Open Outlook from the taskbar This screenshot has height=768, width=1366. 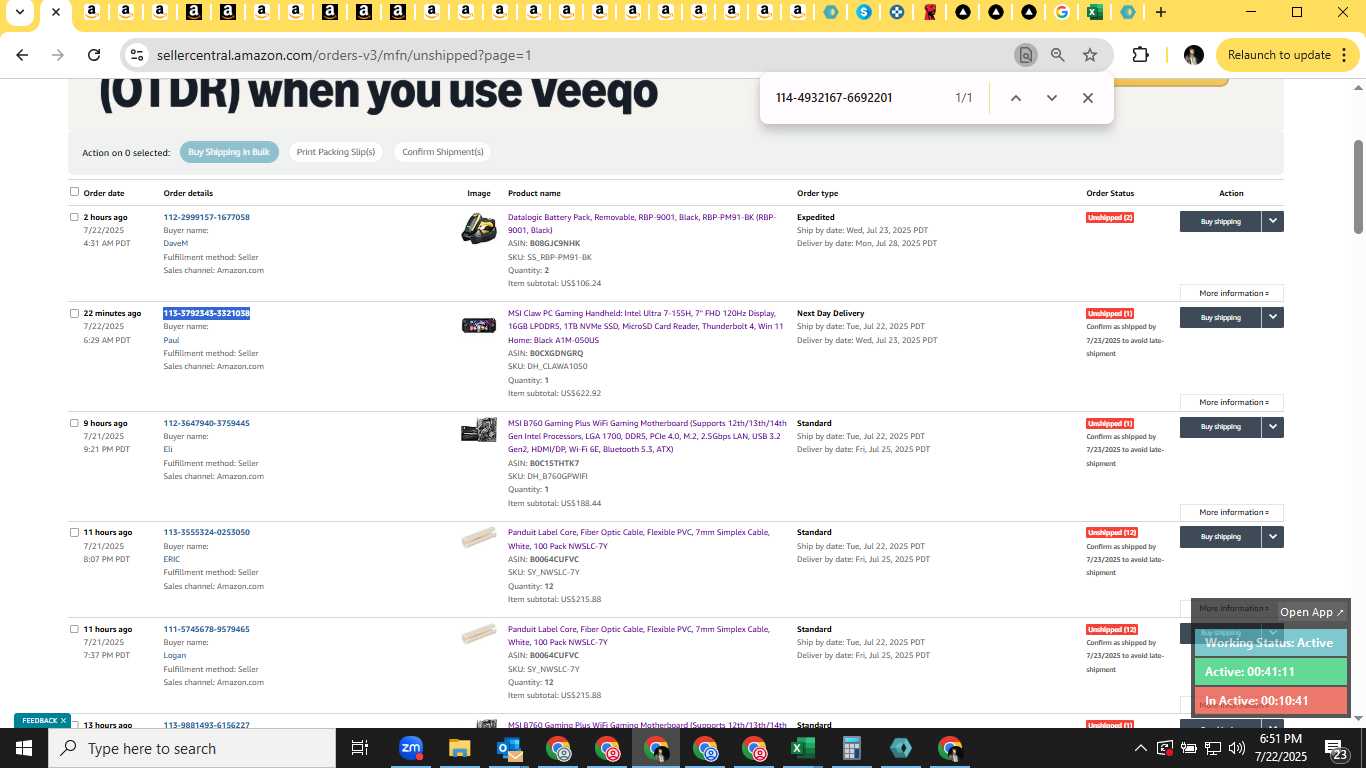coord(508,748)
